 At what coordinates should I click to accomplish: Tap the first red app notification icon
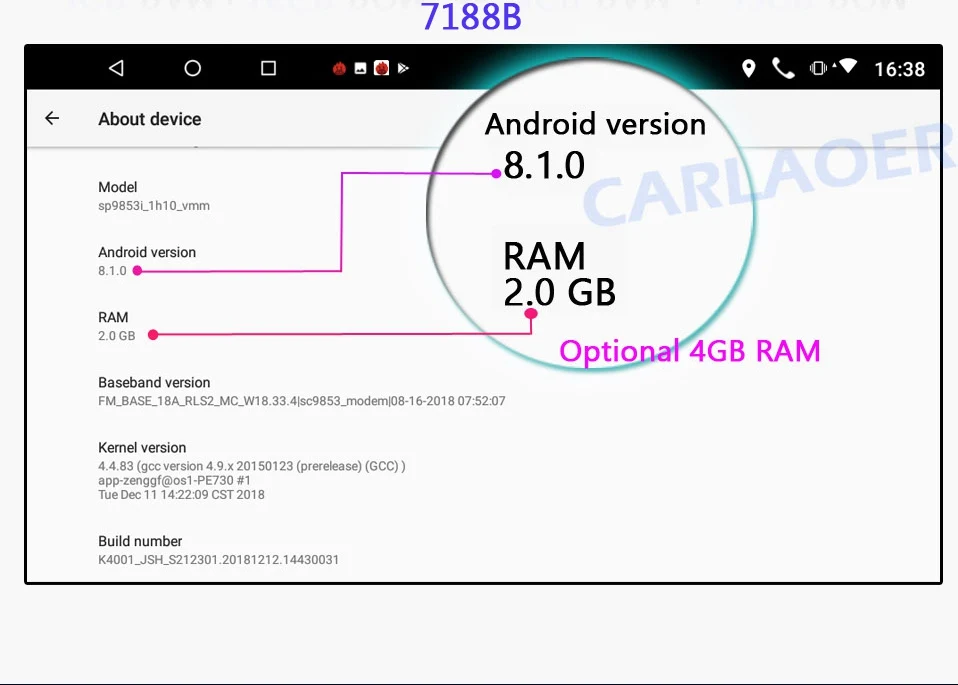coord(339,67)
